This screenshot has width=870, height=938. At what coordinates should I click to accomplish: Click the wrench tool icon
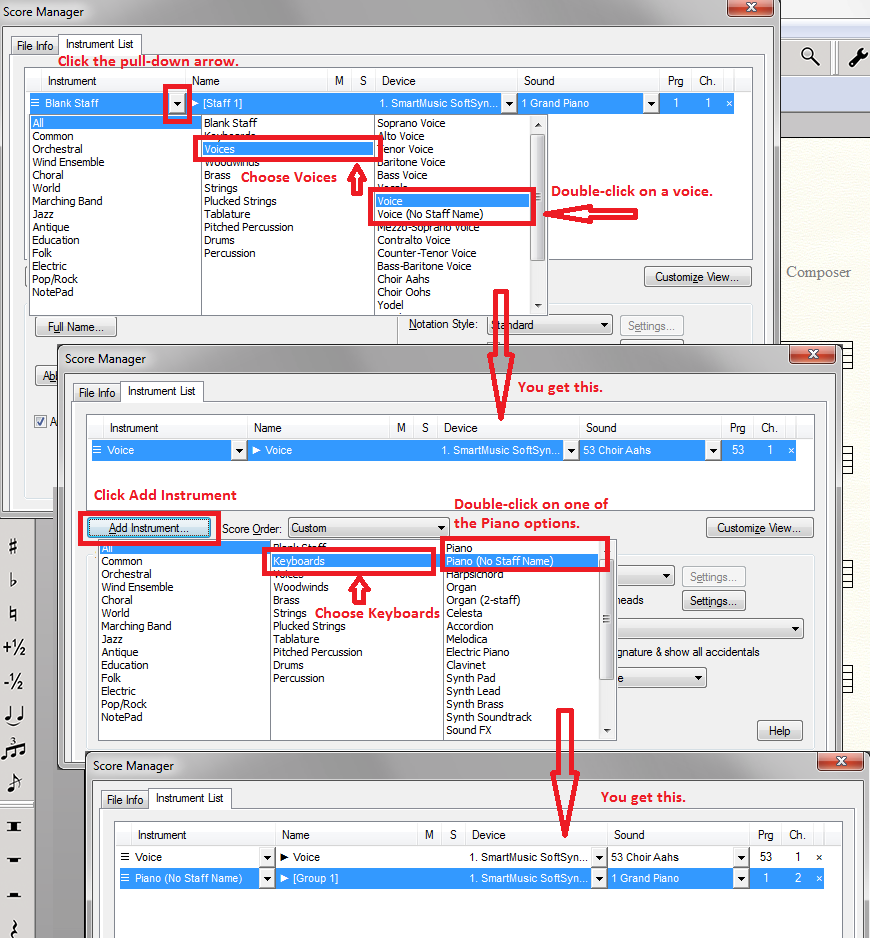click(857, 58)
